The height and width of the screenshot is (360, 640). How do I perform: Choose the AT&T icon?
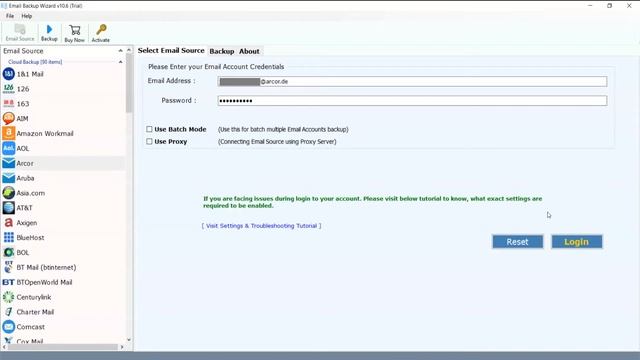coord(9,208)
